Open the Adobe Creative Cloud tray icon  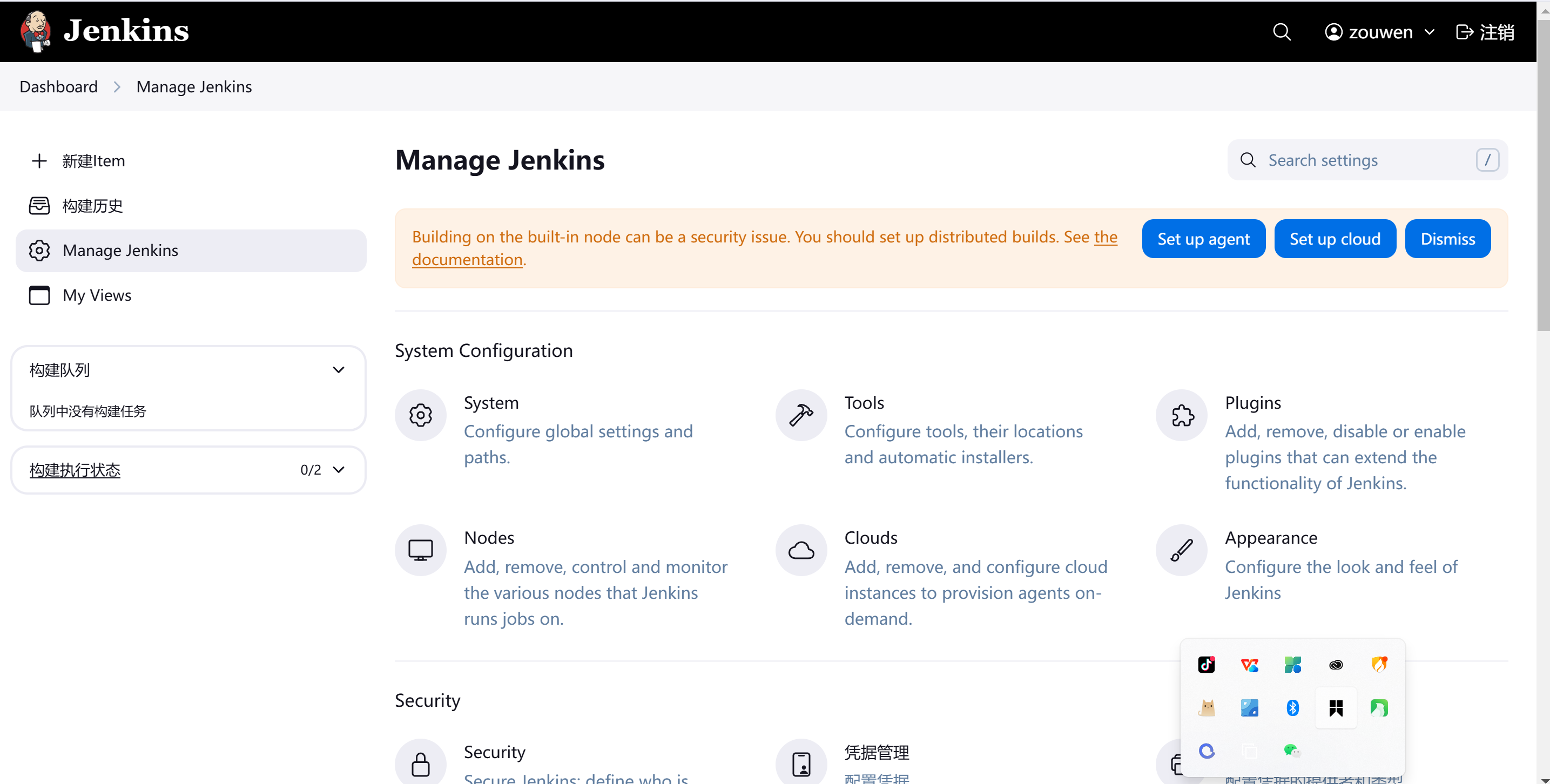coord(1336,664)
